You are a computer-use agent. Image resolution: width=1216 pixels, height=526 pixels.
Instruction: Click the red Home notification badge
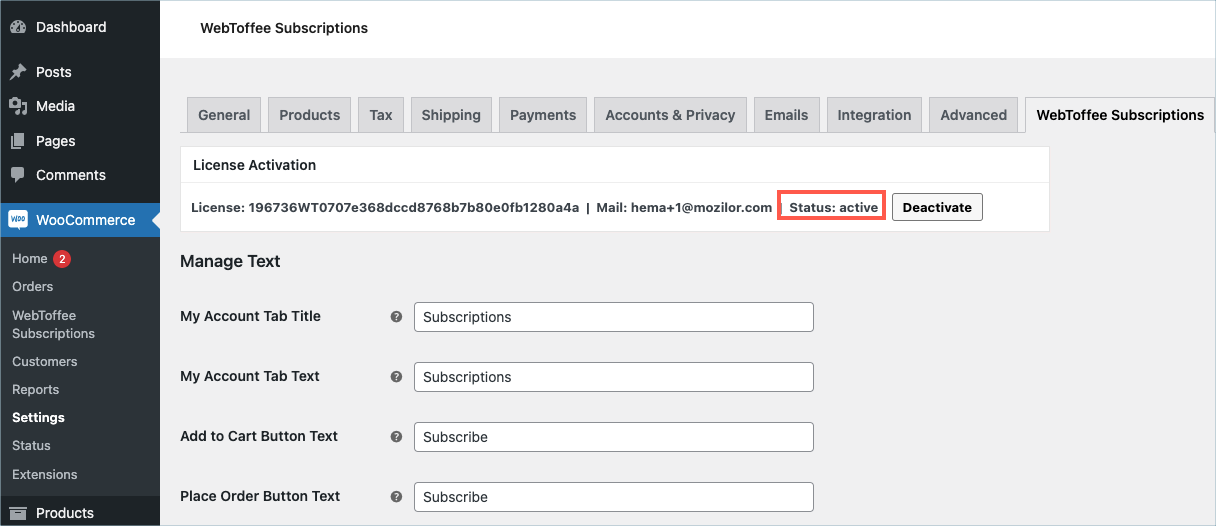[x=62, y=259]
